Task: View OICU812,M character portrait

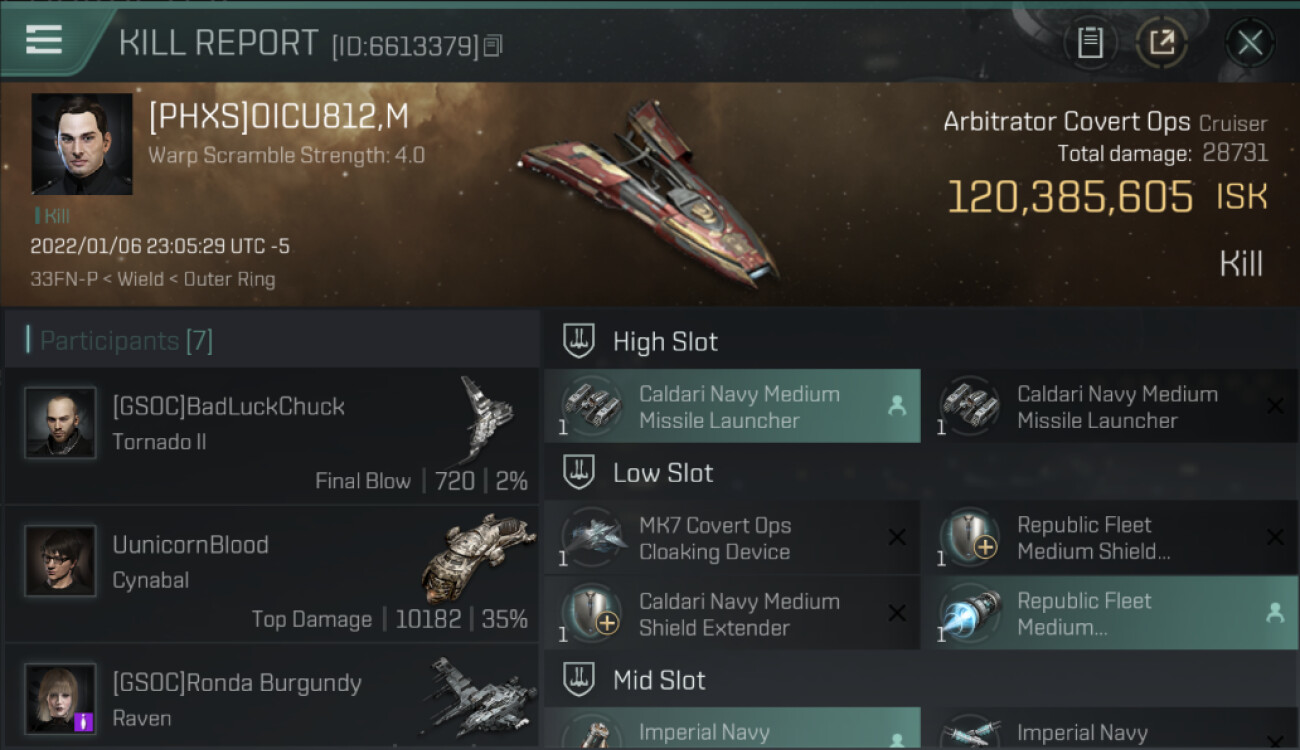Action: 82,144
